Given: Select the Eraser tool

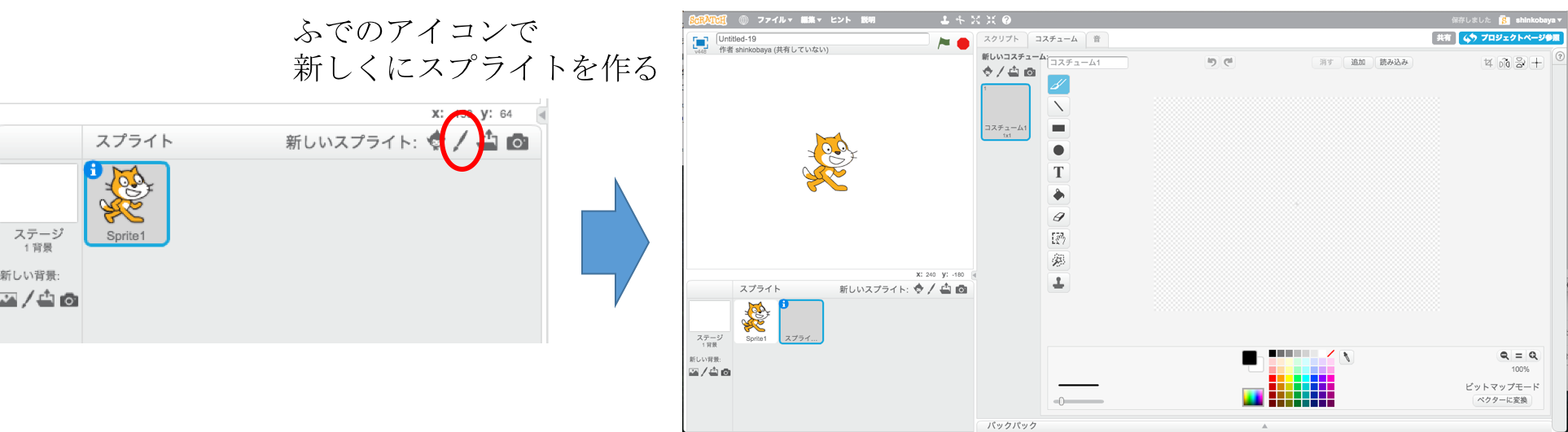Looking at the screenshot, I should point(1058,216).
